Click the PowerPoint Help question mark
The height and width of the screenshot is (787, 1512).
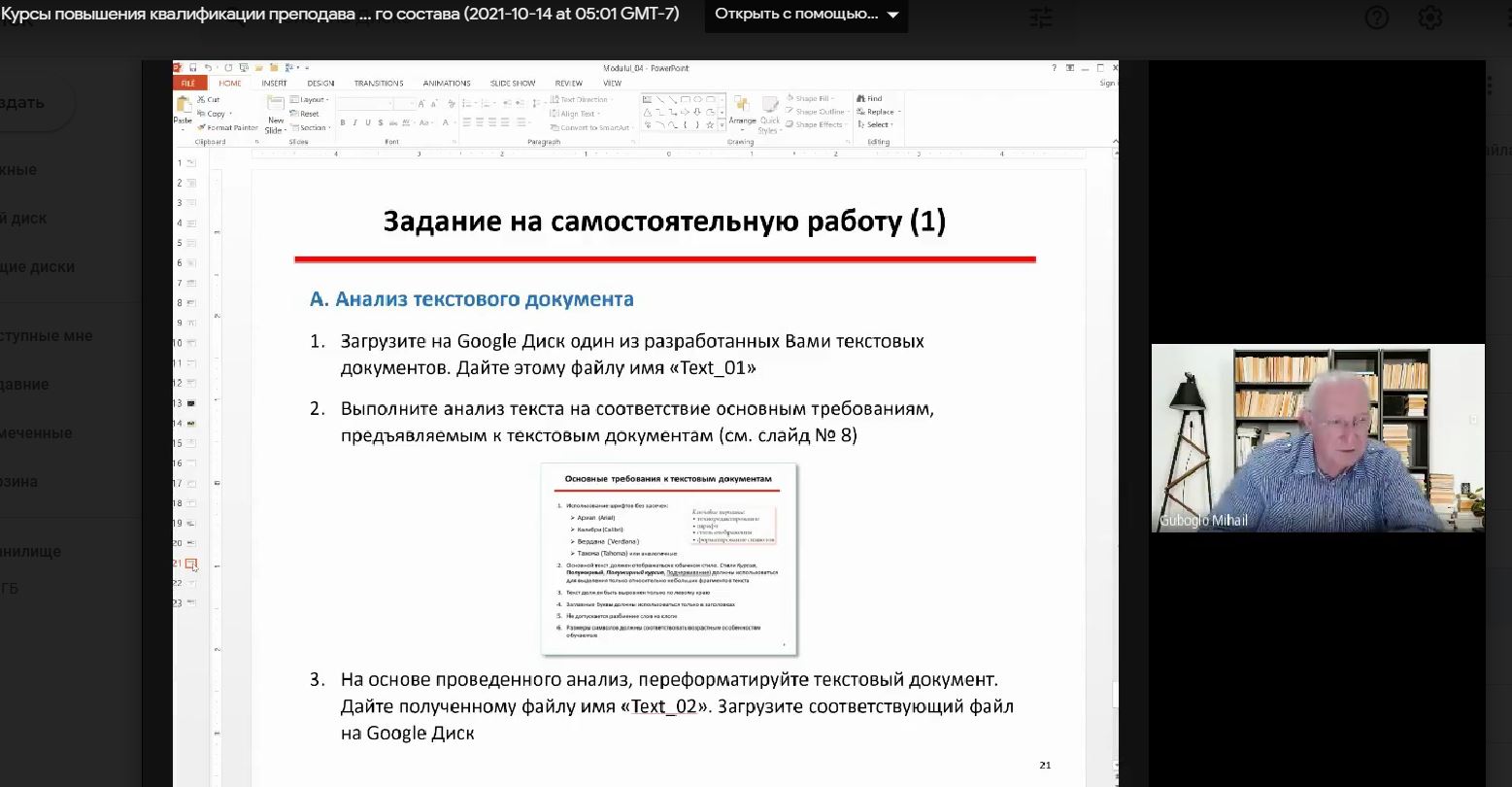pyautogui.click(x=1055, y=68)
